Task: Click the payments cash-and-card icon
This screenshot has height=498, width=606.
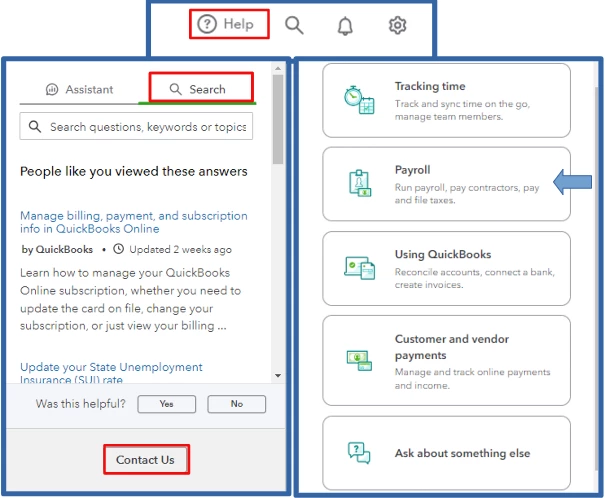Action: click(359, 360)
